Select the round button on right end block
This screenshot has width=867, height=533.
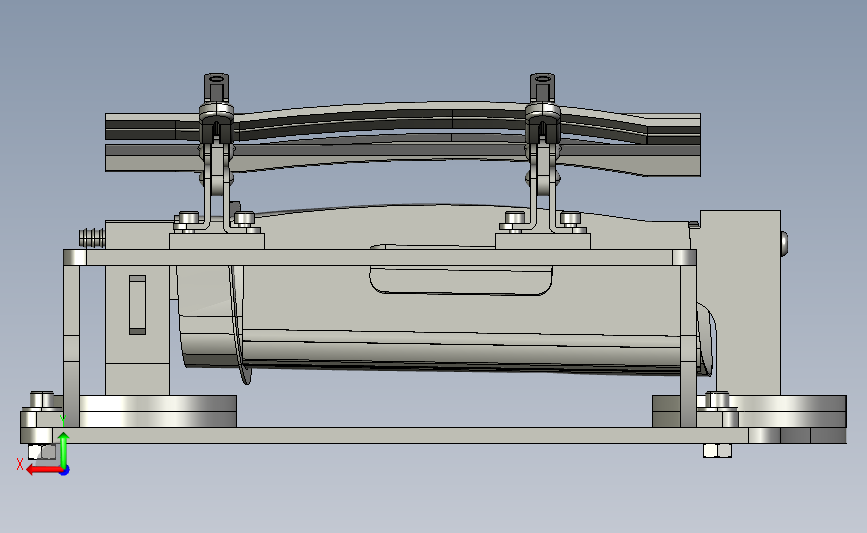click(x=784, y=244)
